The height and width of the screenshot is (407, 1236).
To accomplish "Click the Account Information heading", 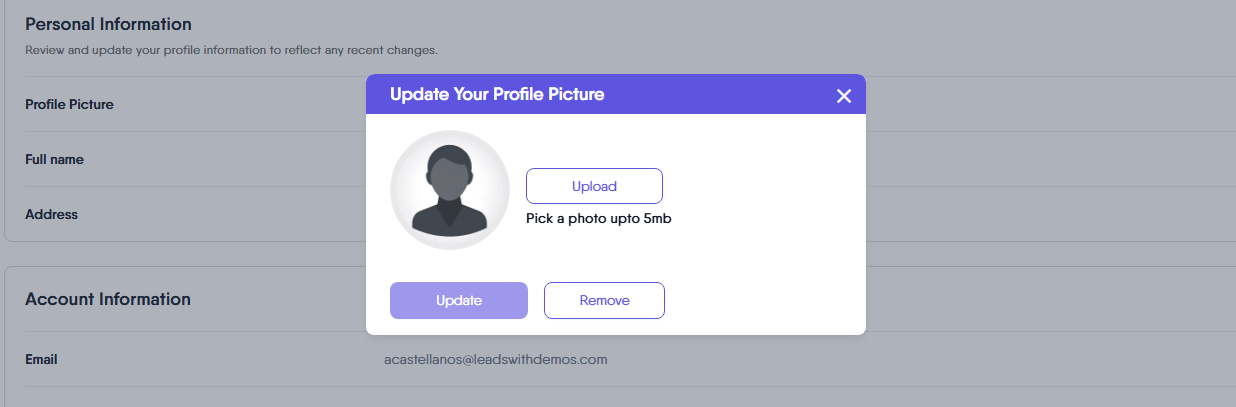I will coord(108,299).
